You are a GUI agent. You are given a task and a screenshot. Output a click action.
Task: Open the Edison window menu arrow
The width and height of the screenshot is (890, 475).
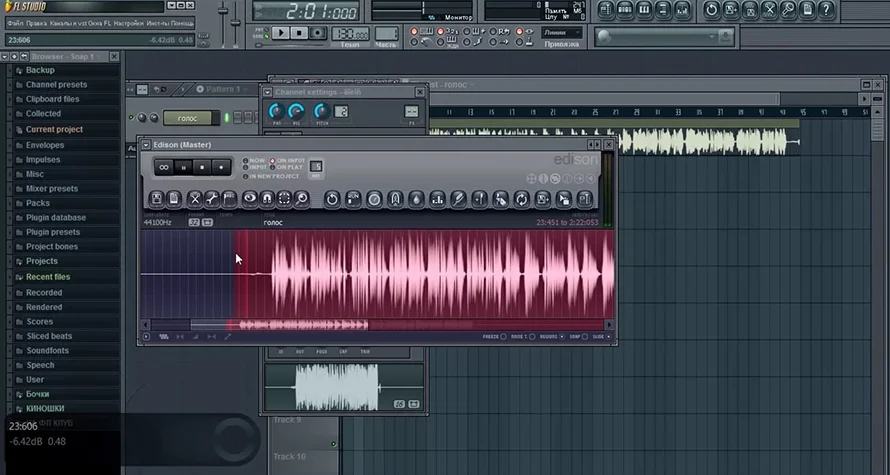click(146, 145)
